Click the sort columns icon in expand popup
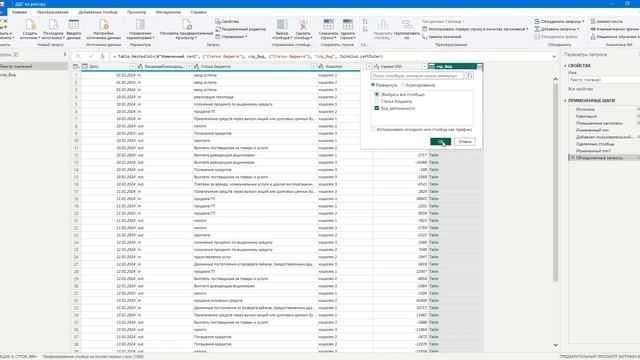 click(x=470, y=76)
